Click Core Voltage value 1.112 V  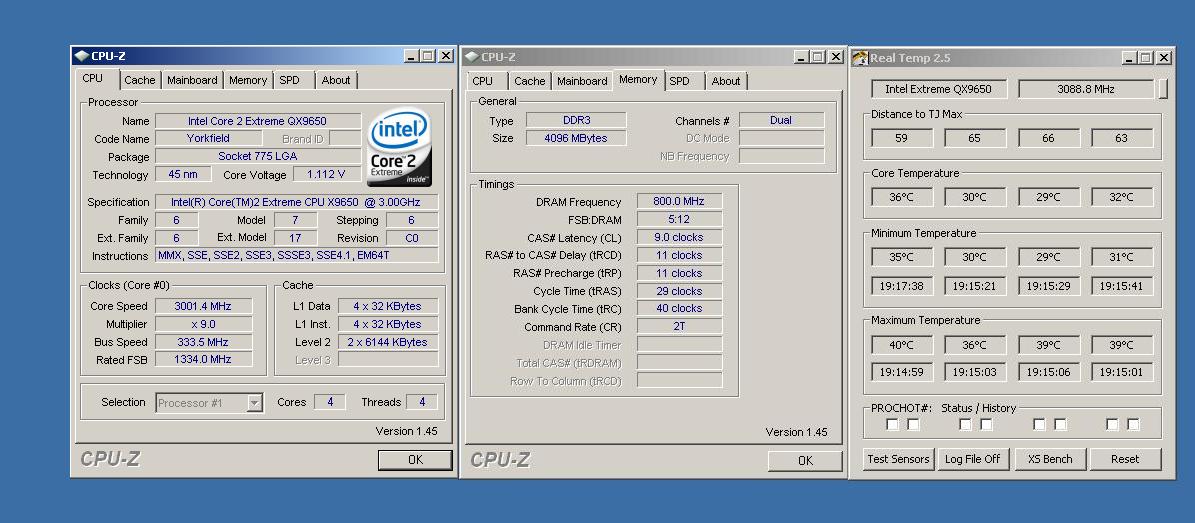pos(325,175)
